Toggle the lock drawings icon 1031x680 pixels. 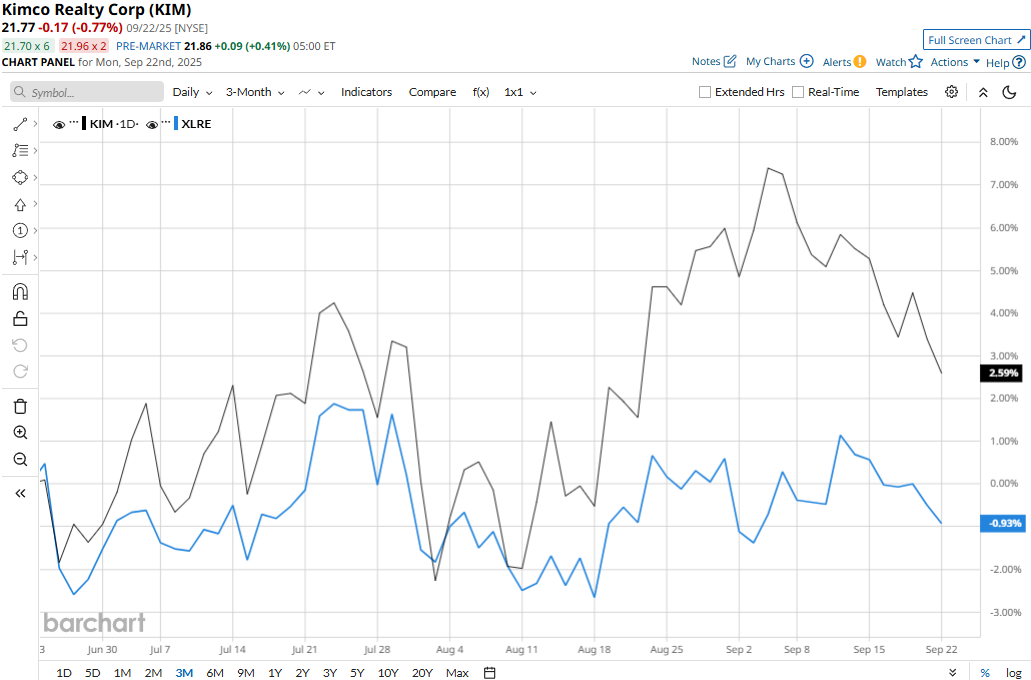[20, 319]
